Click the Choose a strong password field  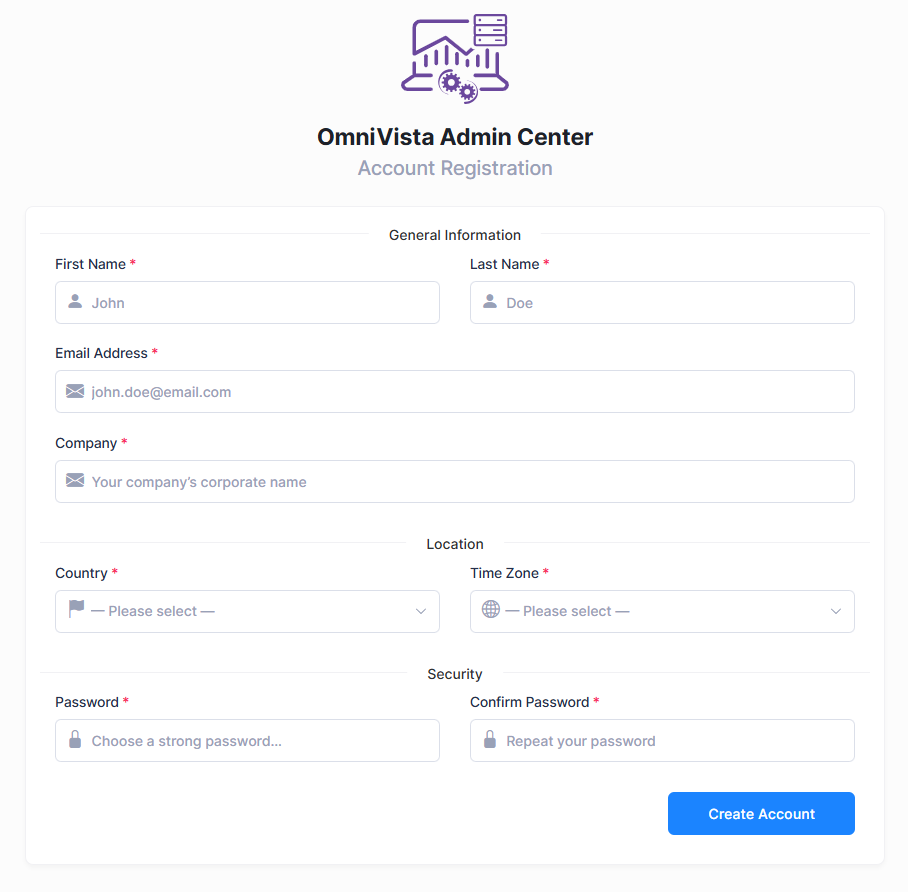tap(247, 741)
